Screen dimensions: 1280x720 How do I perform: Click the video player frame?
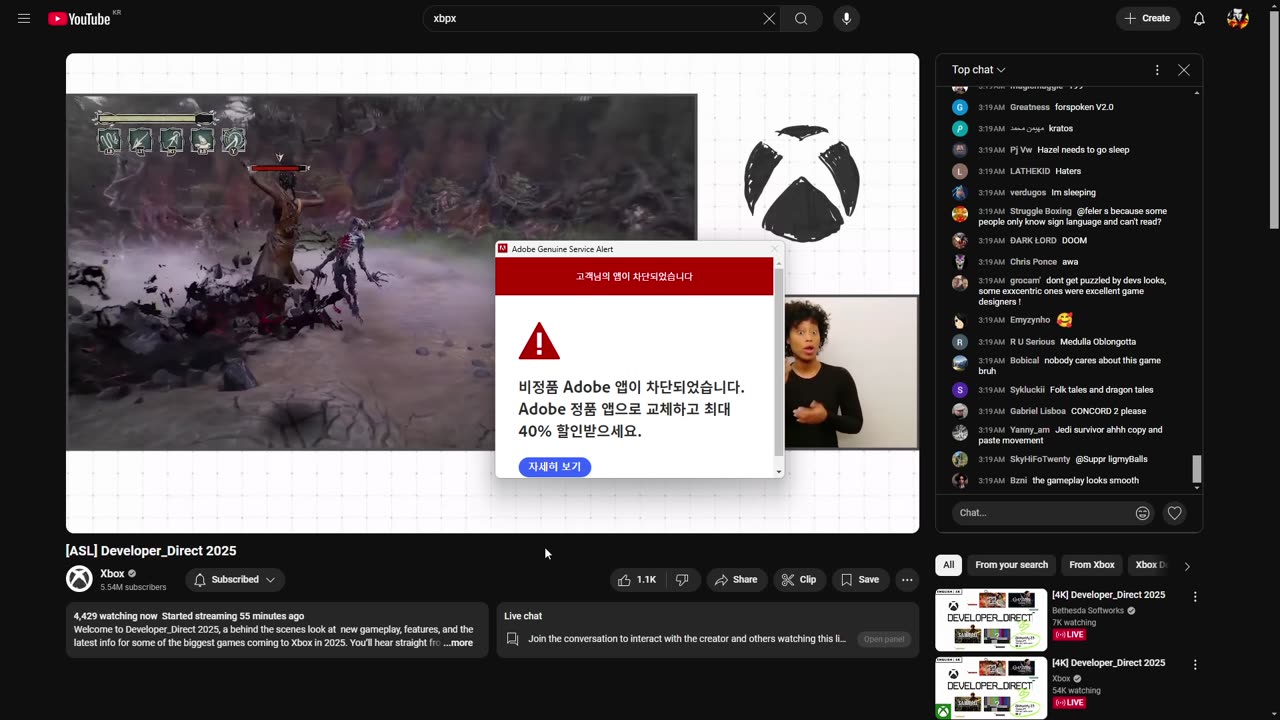[492, 293]
